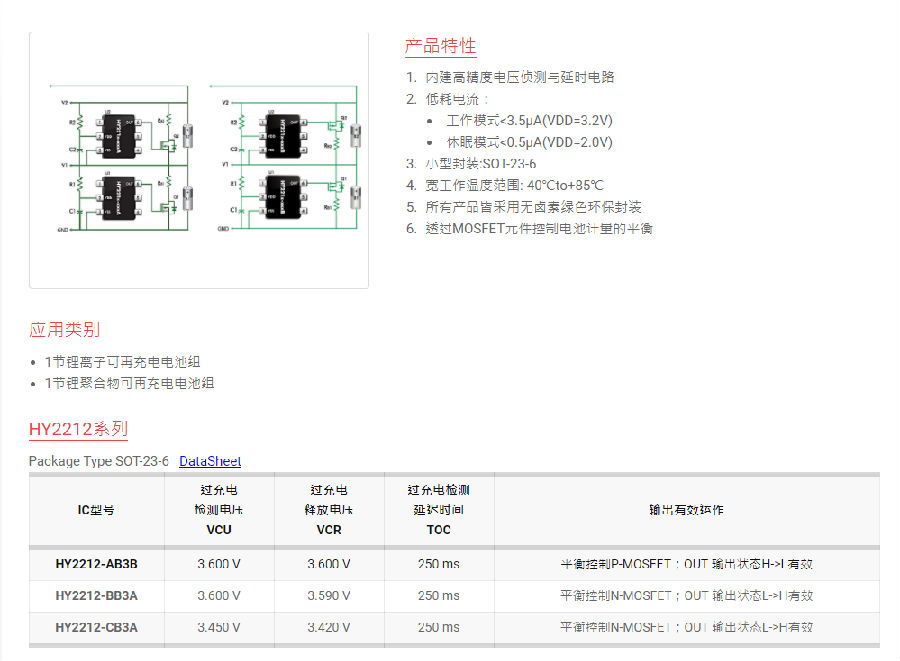Click the 输出有效动作 column header

pyautogui.click(x=686, y=510)
